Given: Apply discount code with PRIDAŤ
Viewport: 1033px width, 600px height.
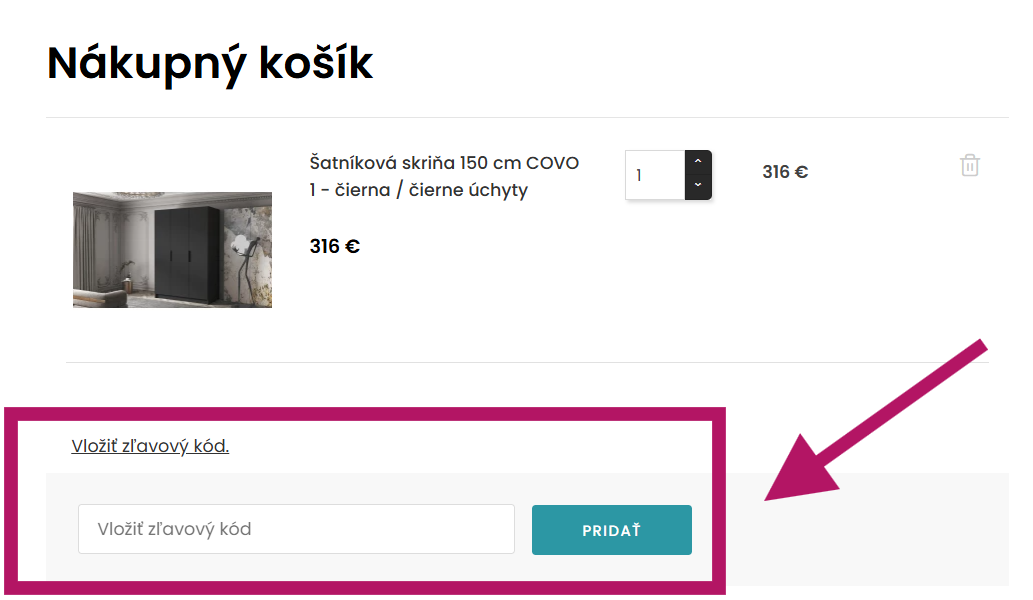Looking at the screenshot, I should [x=611, y=529].
